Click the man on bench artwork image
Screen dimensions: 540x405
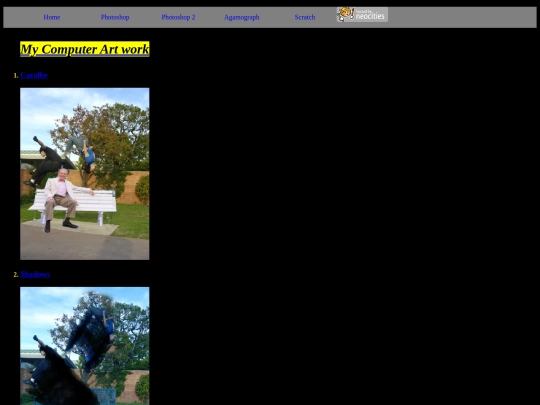pyautogui.click(x=85, y=174)
